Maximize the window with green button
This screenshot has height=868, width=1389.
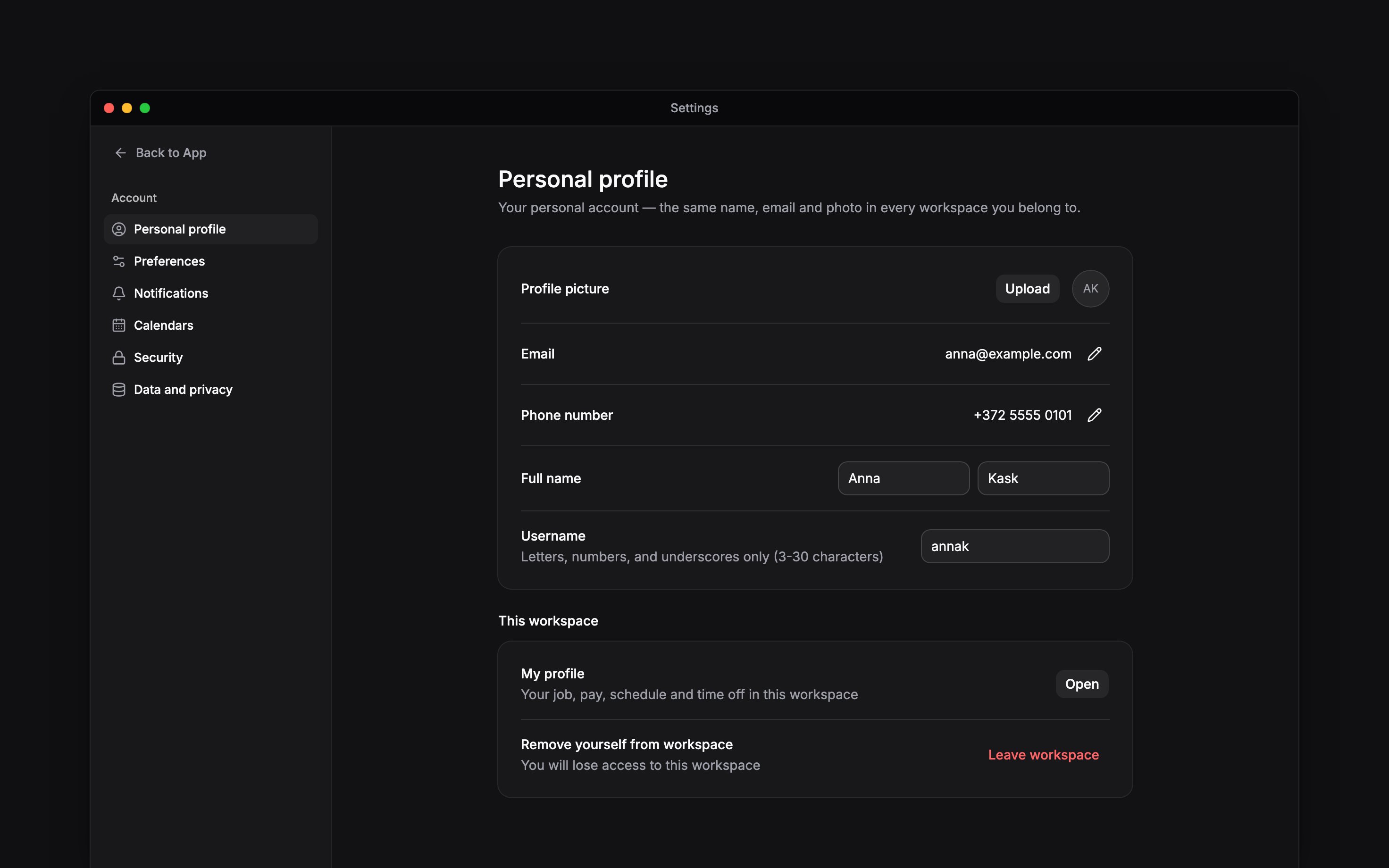tap(145, 108)
